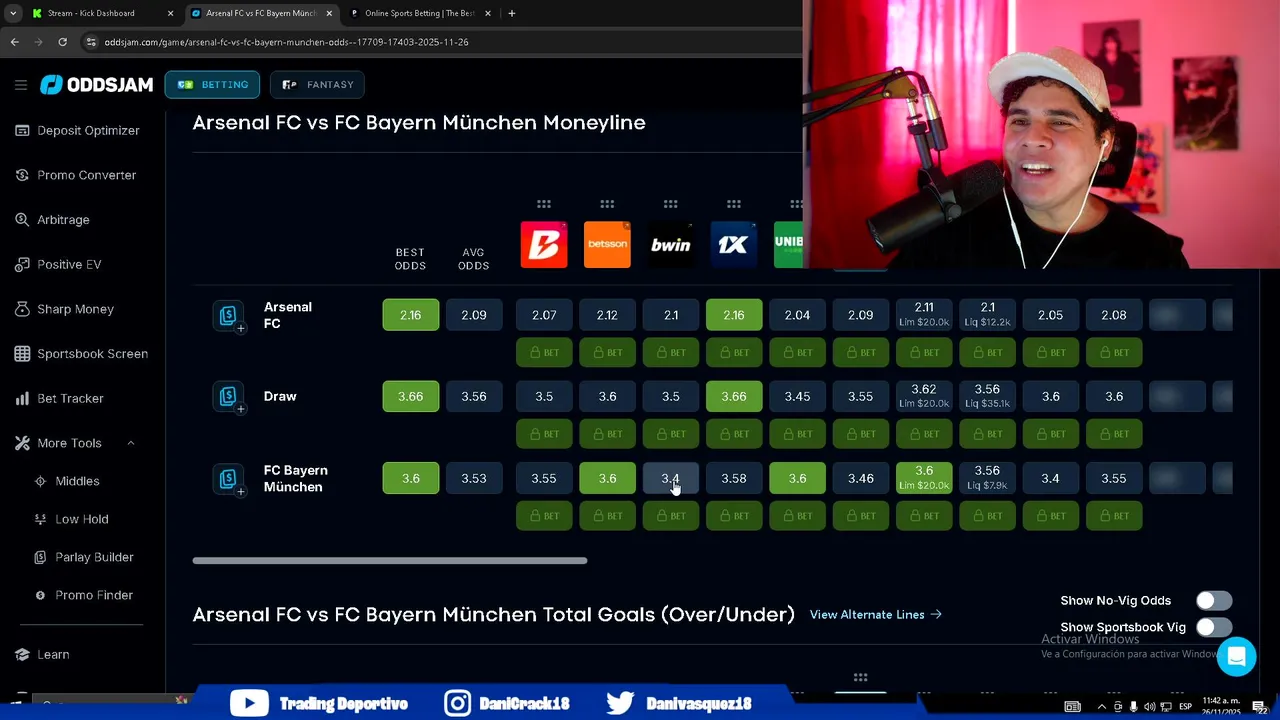1280x720 pixels.
Task: Open Windows notifications center
Action: point(1260,707)
